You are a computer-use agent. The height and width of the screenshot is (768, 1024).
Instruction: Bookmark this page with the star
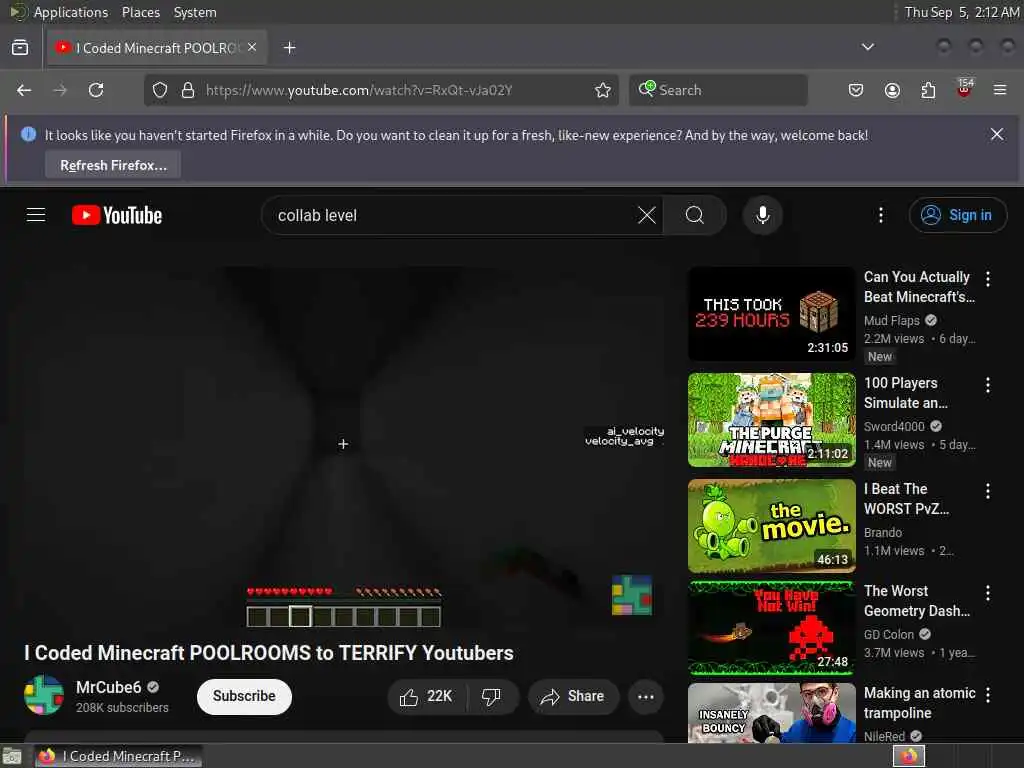tap(603, 90)
